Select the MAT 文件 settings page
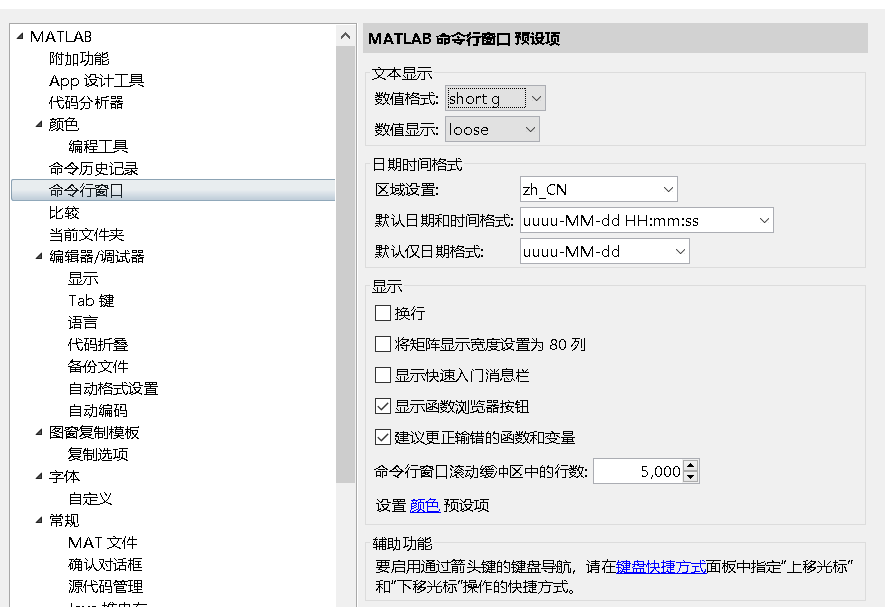This screenshot has width=885, height=607. point(101,541)
